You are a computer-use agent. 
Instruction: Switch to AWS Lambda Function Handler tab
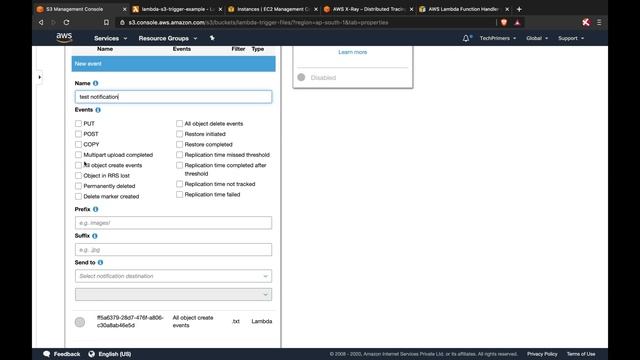tap(463, 9)
